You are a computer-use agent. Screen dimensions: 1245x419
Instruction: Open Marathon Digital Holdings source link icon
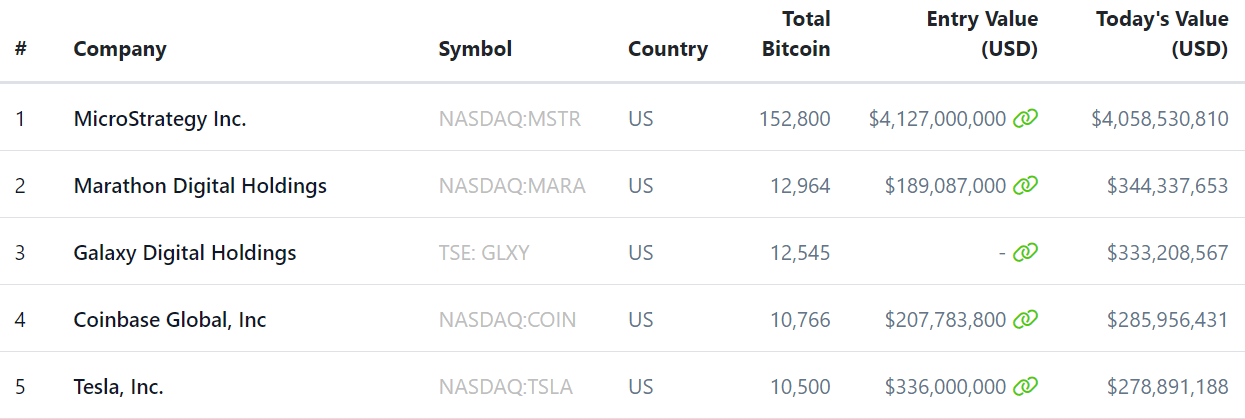click(1025, 185)
